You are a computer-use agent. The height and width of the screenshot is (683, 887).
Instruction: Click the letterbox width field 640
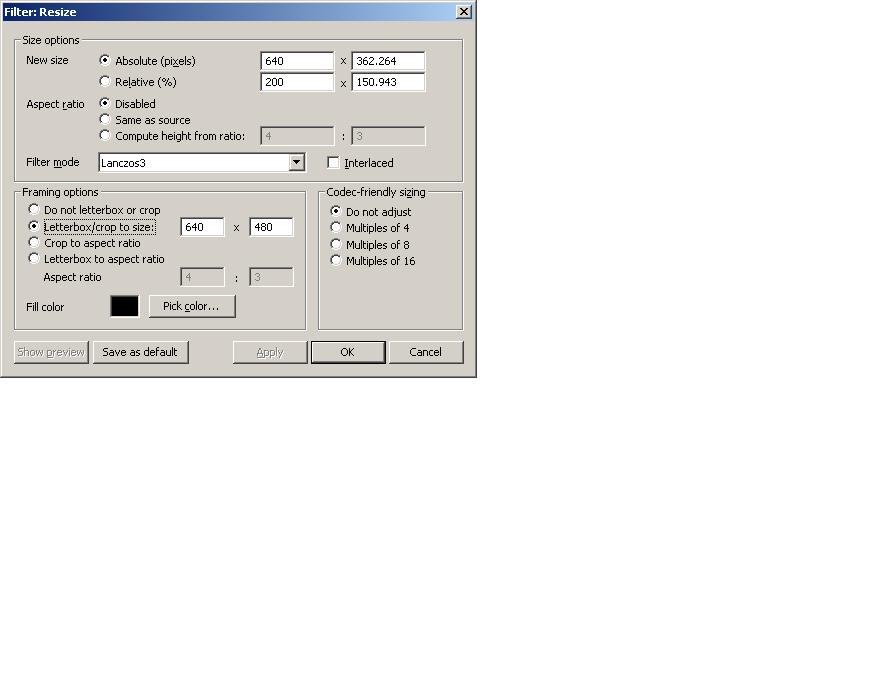click(203, 227)
